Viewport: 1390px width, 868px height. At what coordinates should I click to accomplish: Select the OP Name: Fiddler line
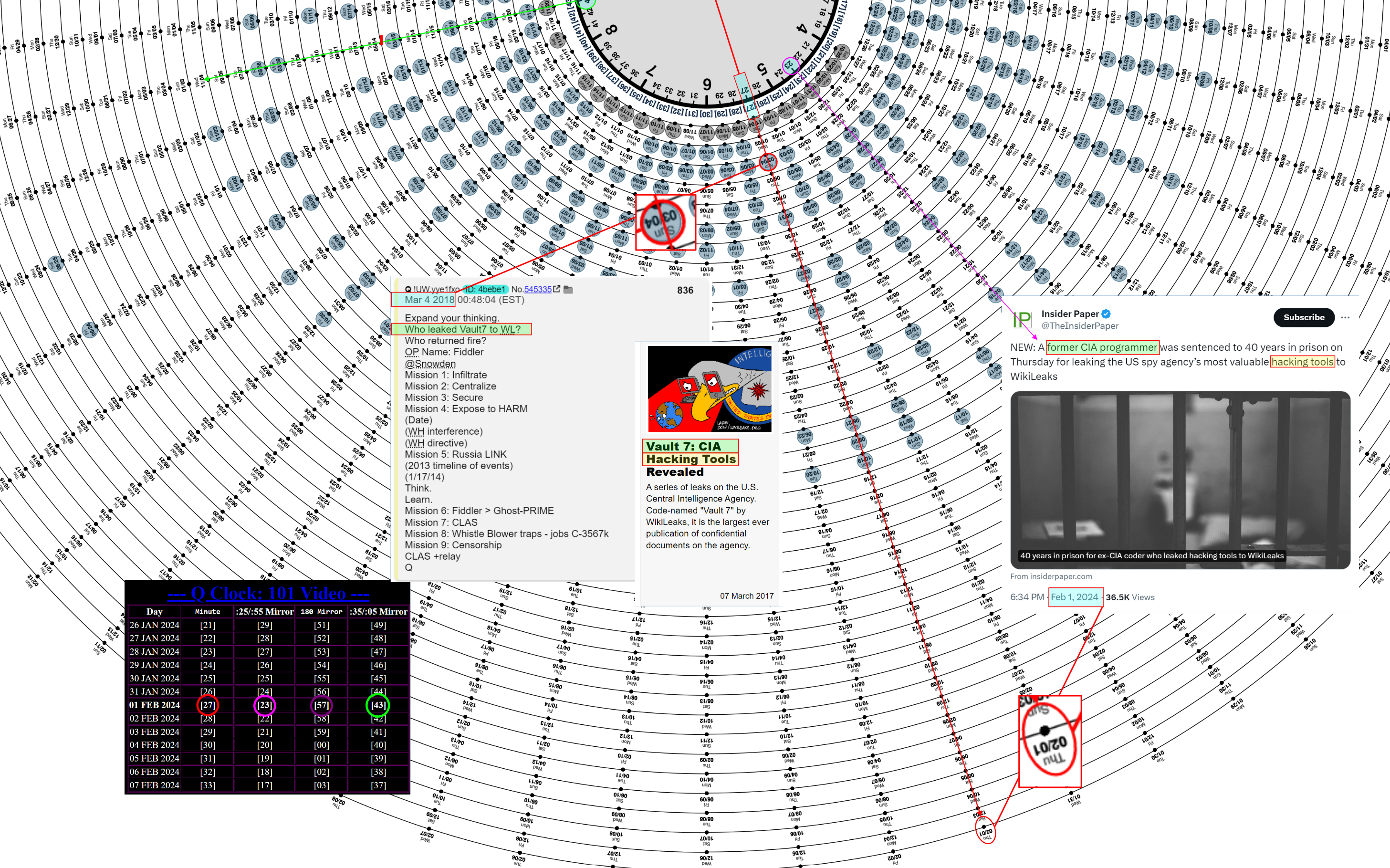[444, 352]
